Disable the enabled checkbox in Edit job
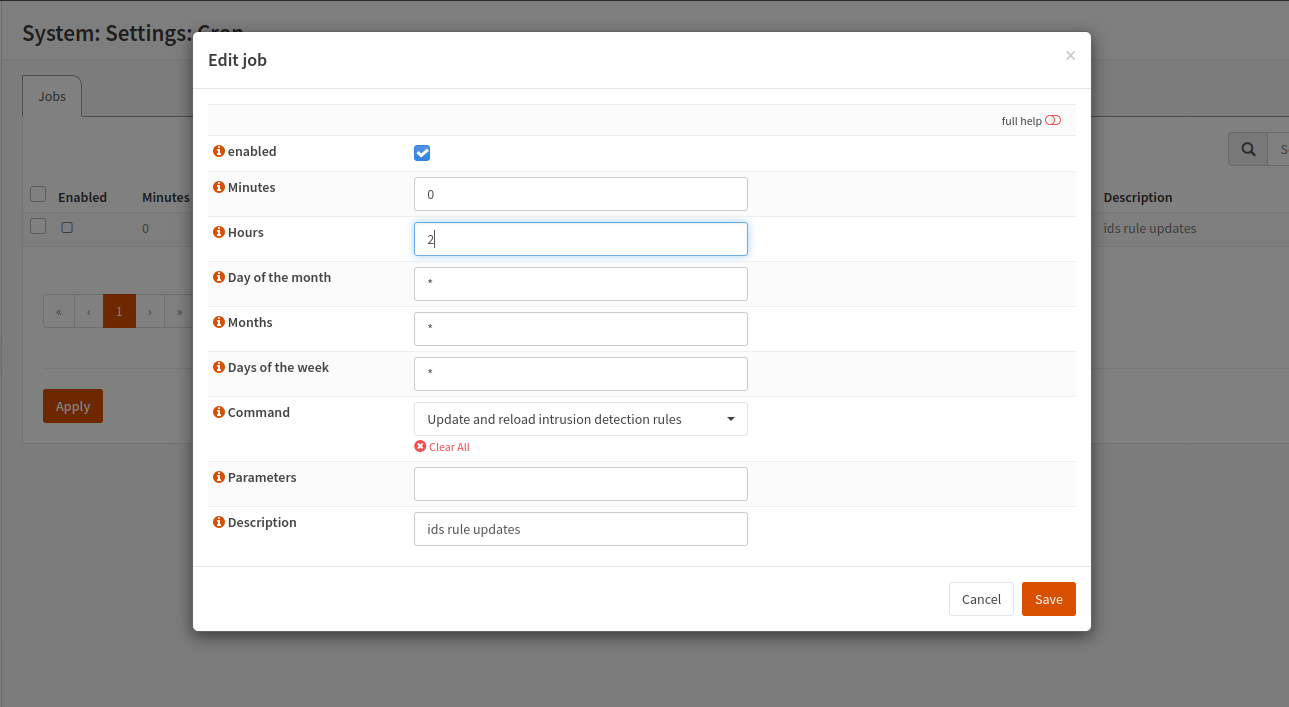Image resolution: width=1289 pixels, height=707 pixels. [x=422, y=152]
